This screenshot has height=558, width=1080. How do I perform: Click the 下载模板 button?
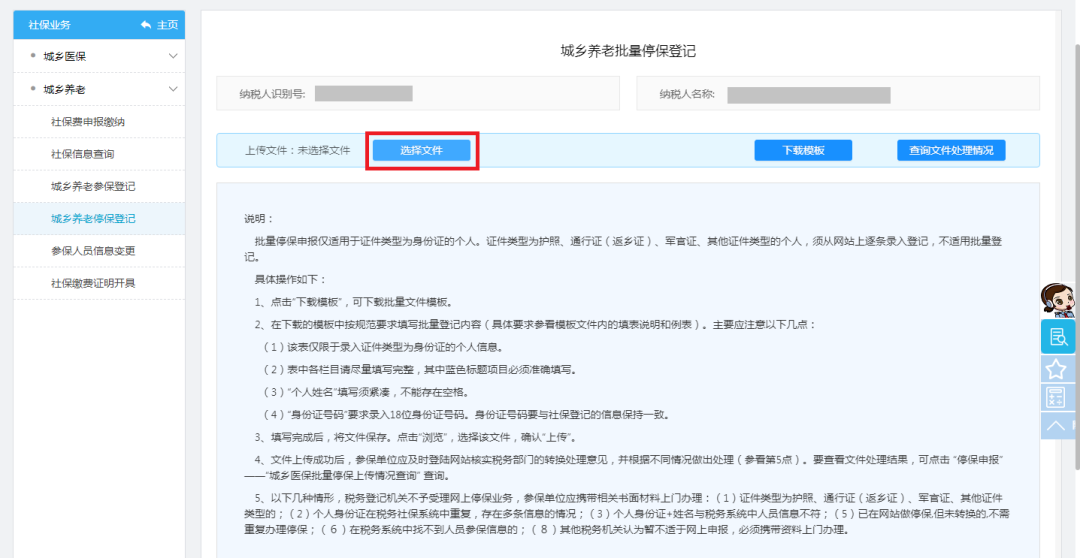point(803,150)
